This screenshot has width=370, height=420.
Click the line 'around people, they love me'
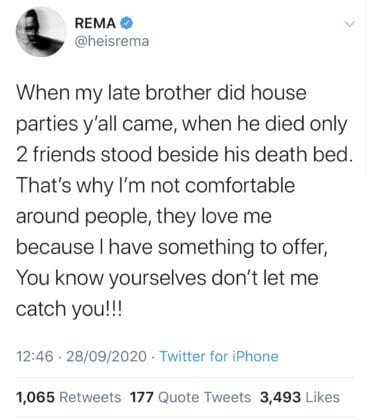[144, 217]
